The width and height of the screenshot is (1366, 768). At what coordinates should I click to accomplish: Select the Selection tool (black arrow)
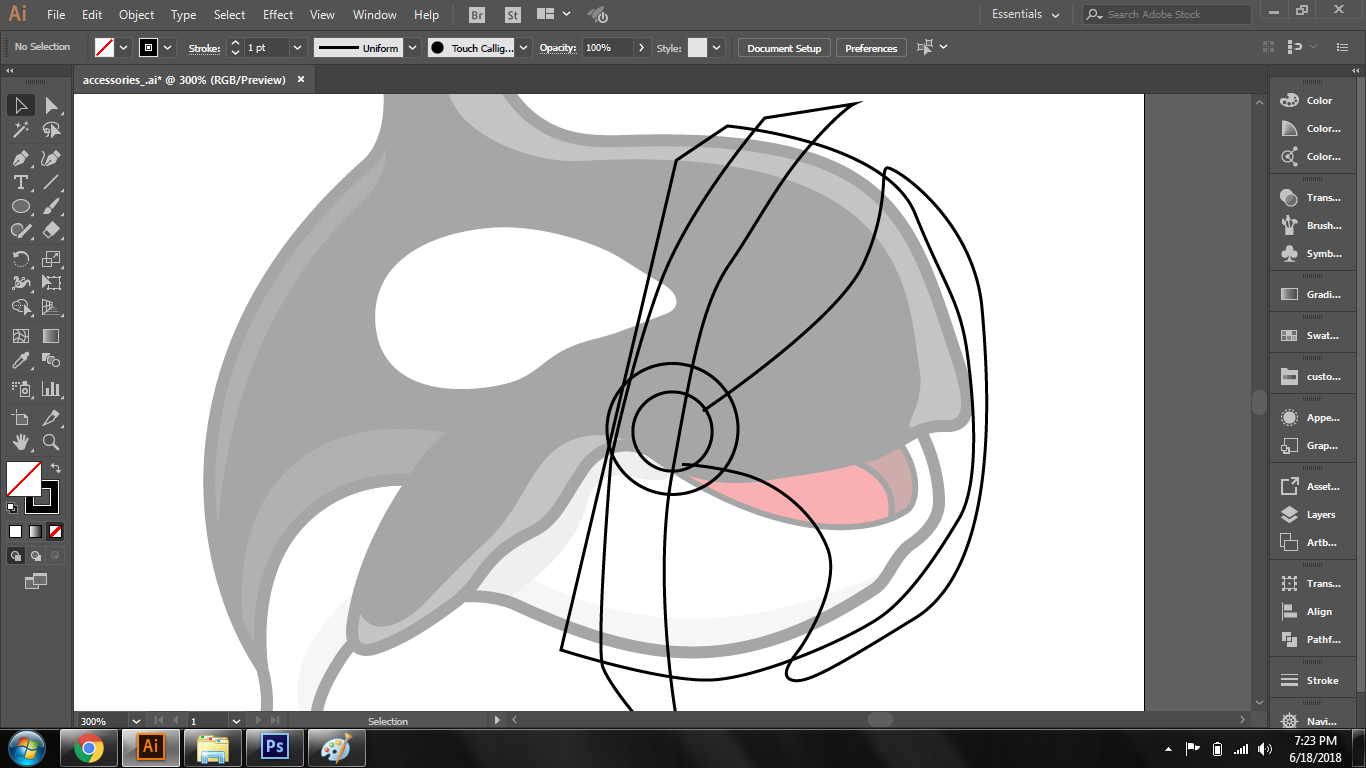pyautogui.click(x=20, y=105)
